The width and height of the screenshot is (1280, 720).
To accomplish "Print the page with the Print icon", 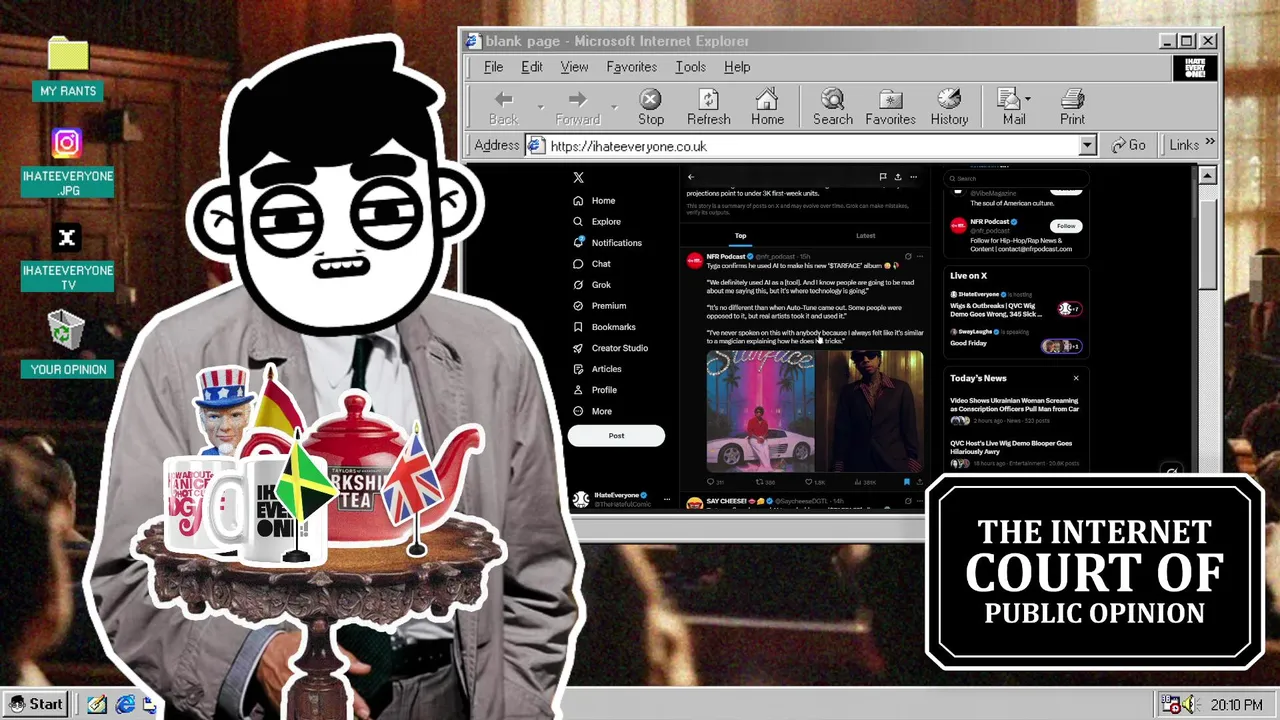I will [1072, 107].
